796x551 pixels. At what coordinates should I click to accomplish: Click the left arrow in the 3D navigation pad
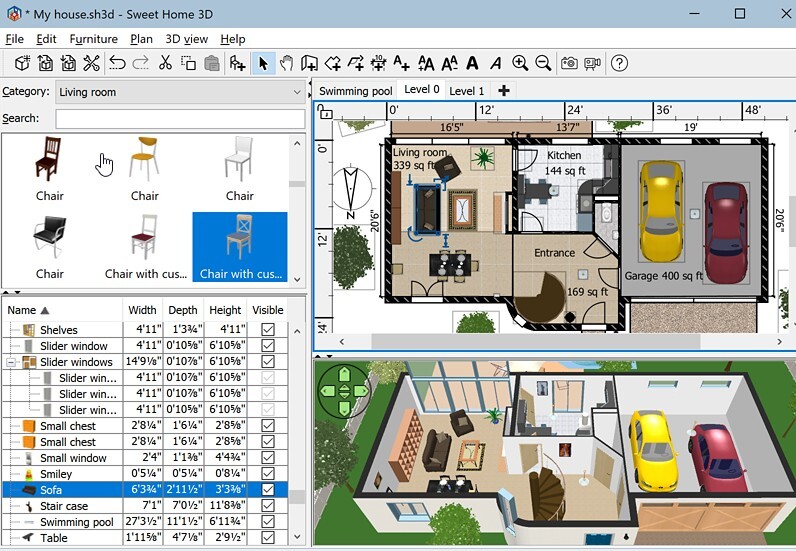pos(328,391)
